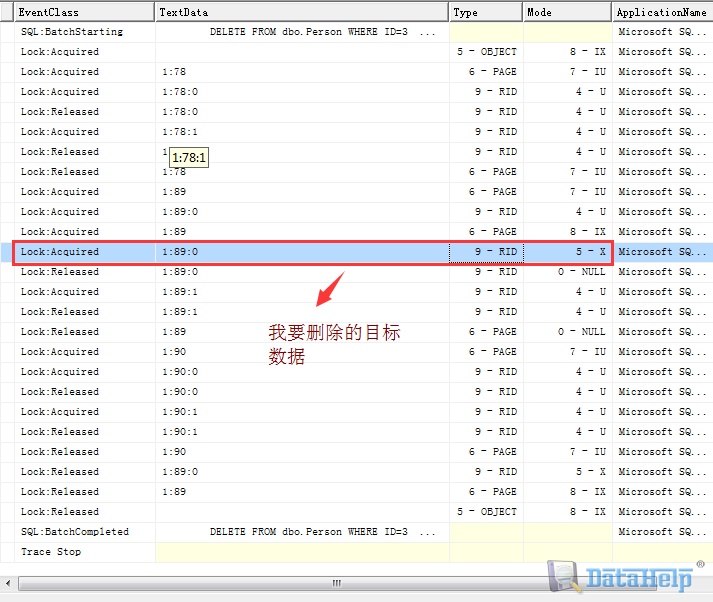
Task: Click '6 - PAGE' in Lock:Released 1:78 row
Action: pos(492,172)
